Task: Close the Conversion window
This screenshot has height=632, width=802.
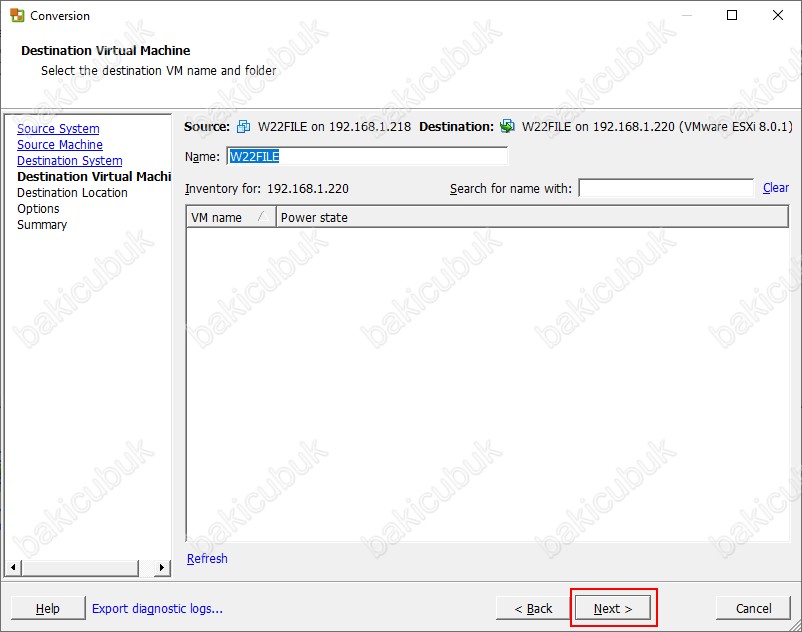Action: [777, 15]
